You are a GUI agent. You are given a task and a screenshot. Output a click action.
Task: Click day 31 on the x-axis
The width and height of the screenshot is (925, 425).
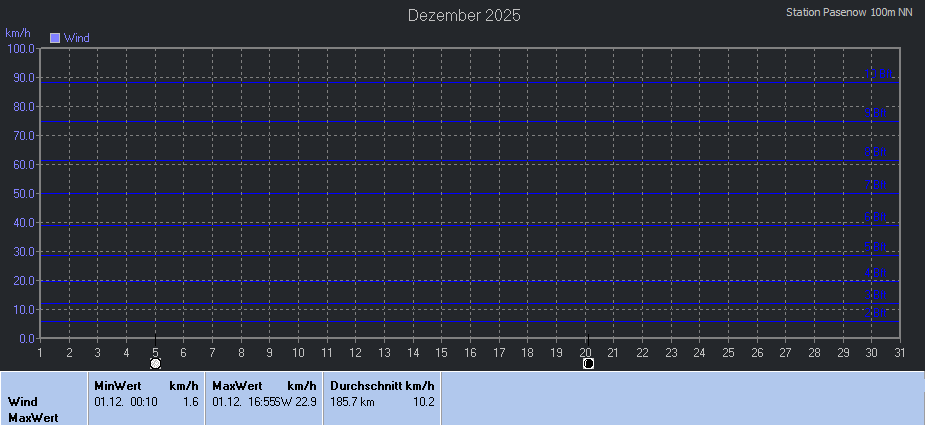click(x=900, y=352)
